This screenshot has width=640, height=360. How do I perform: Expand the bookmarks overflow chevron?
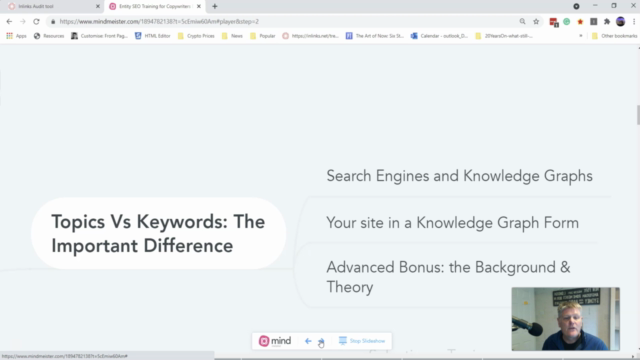point(581,36)
